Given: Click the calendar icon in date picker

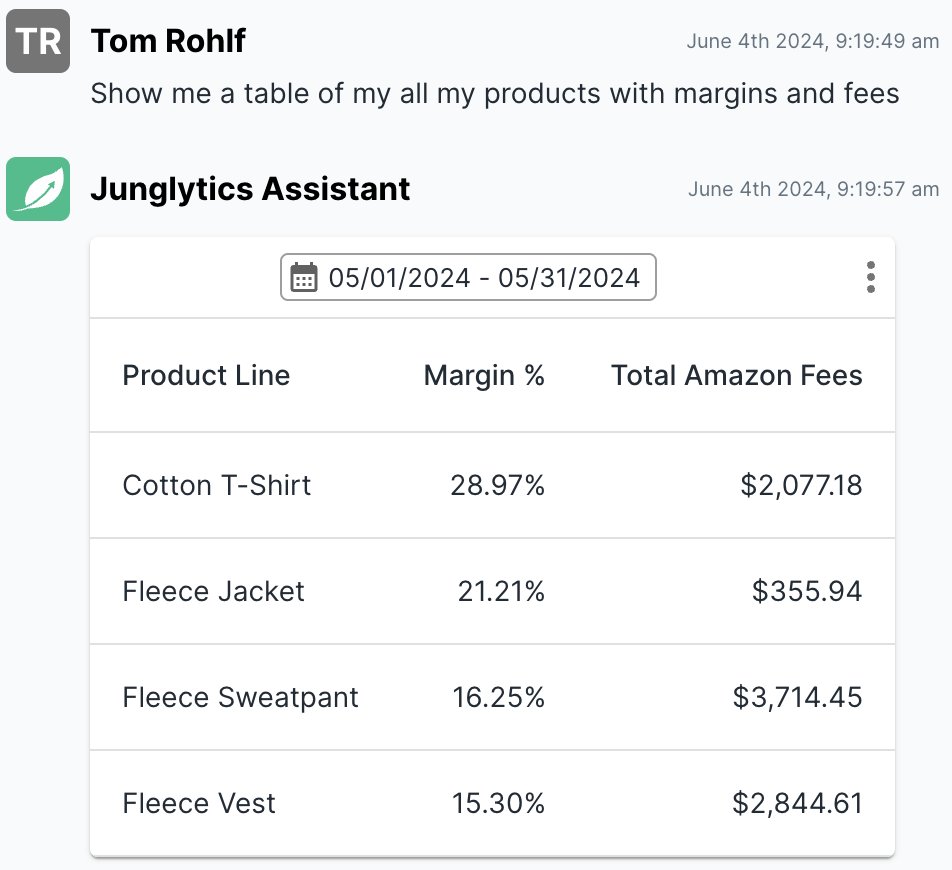Looking at the screenshot, I should [x=304, y=277].
